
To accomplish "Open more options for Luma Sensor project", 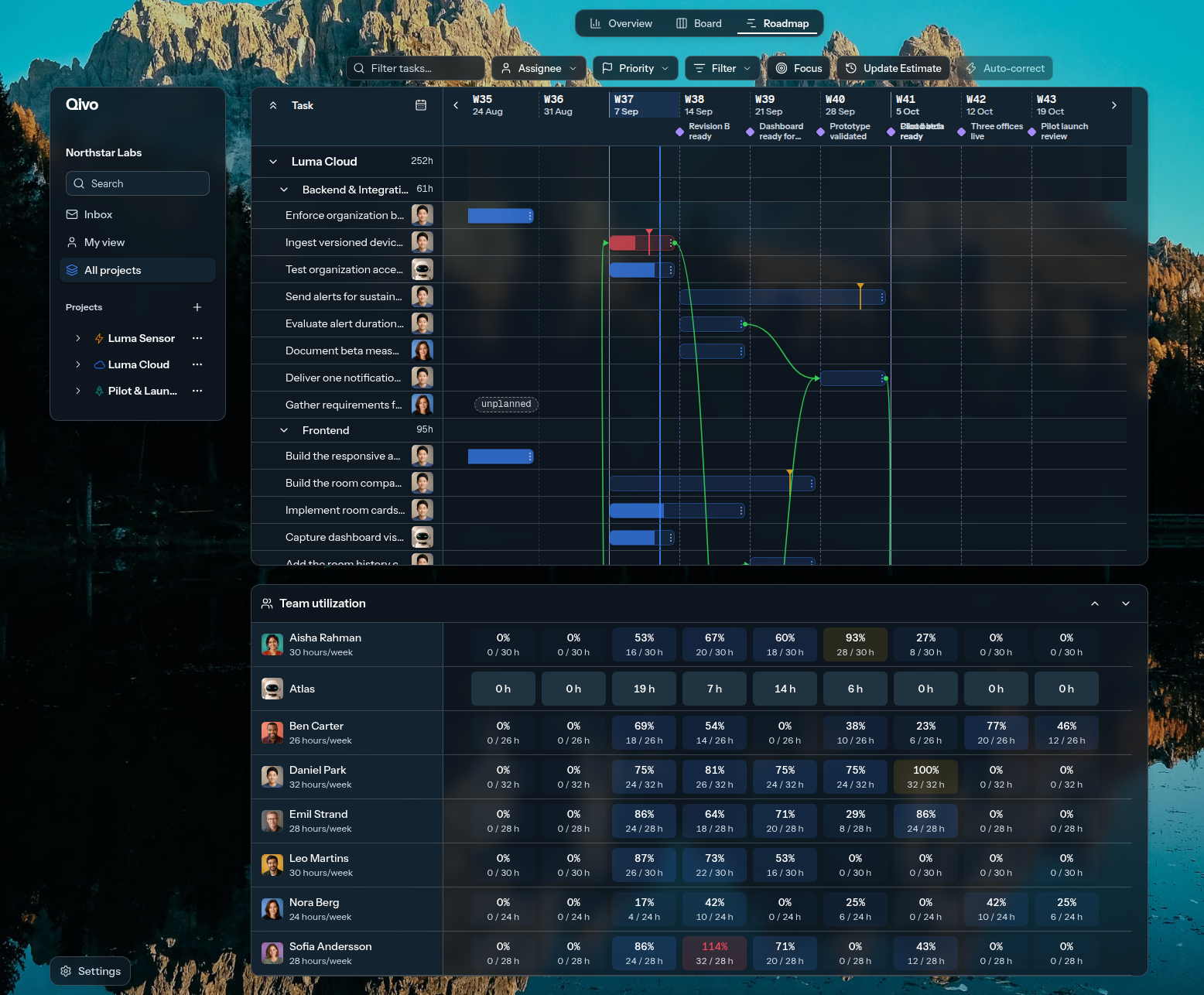I will [197, 338].
